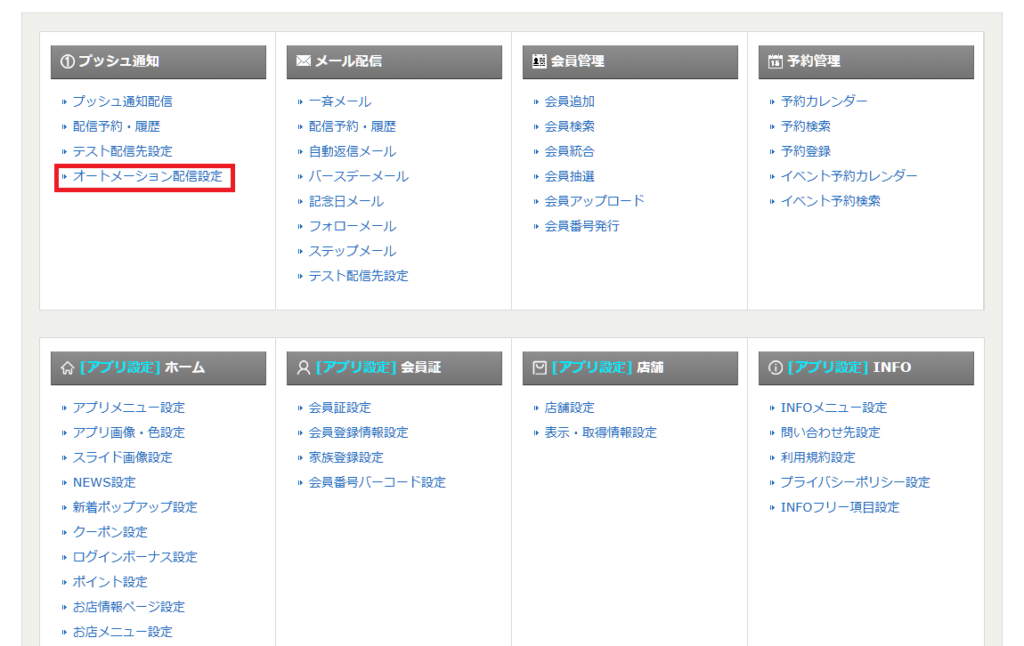1024x646 pixels.
Task: Open 予約カレンダー link
Action: coord(824,102)
